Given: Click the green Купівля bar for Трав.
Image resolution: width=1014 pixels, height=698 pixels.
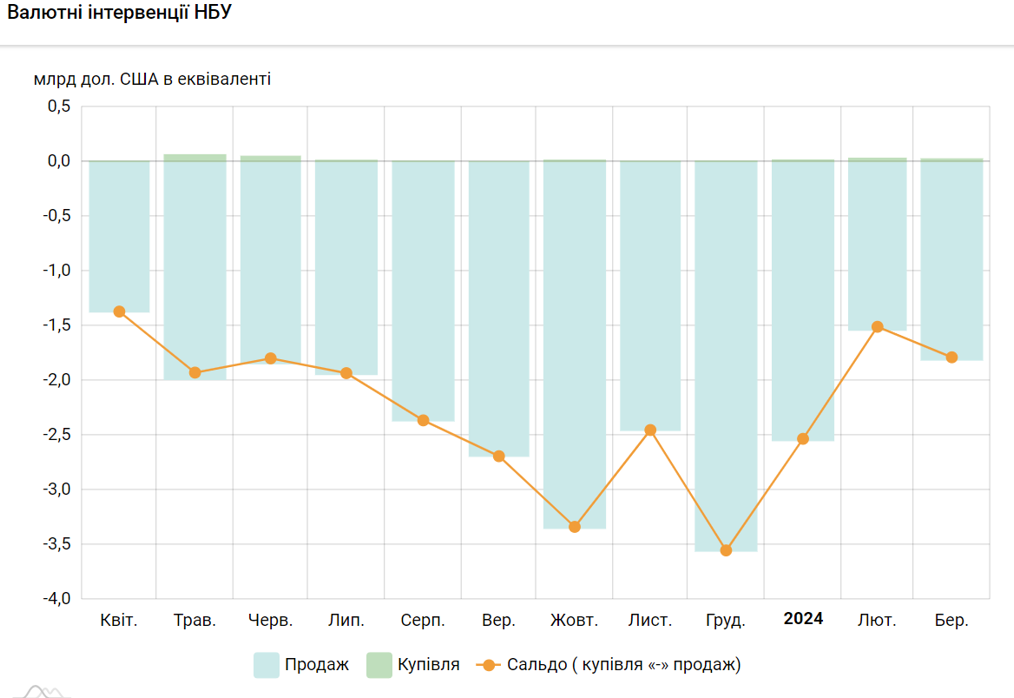Looking at the screenshot, I should click(195, 157).
